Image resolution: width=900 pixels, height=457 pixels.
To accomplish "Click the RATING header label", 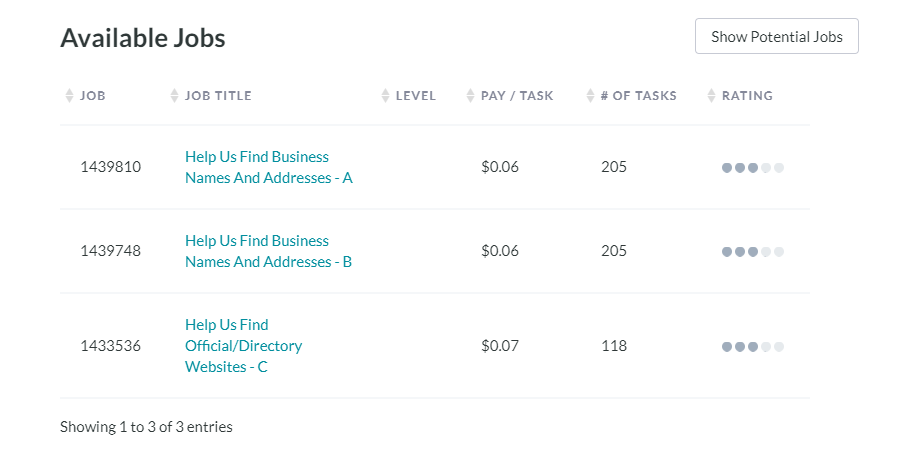I will (x=747, y=96).
